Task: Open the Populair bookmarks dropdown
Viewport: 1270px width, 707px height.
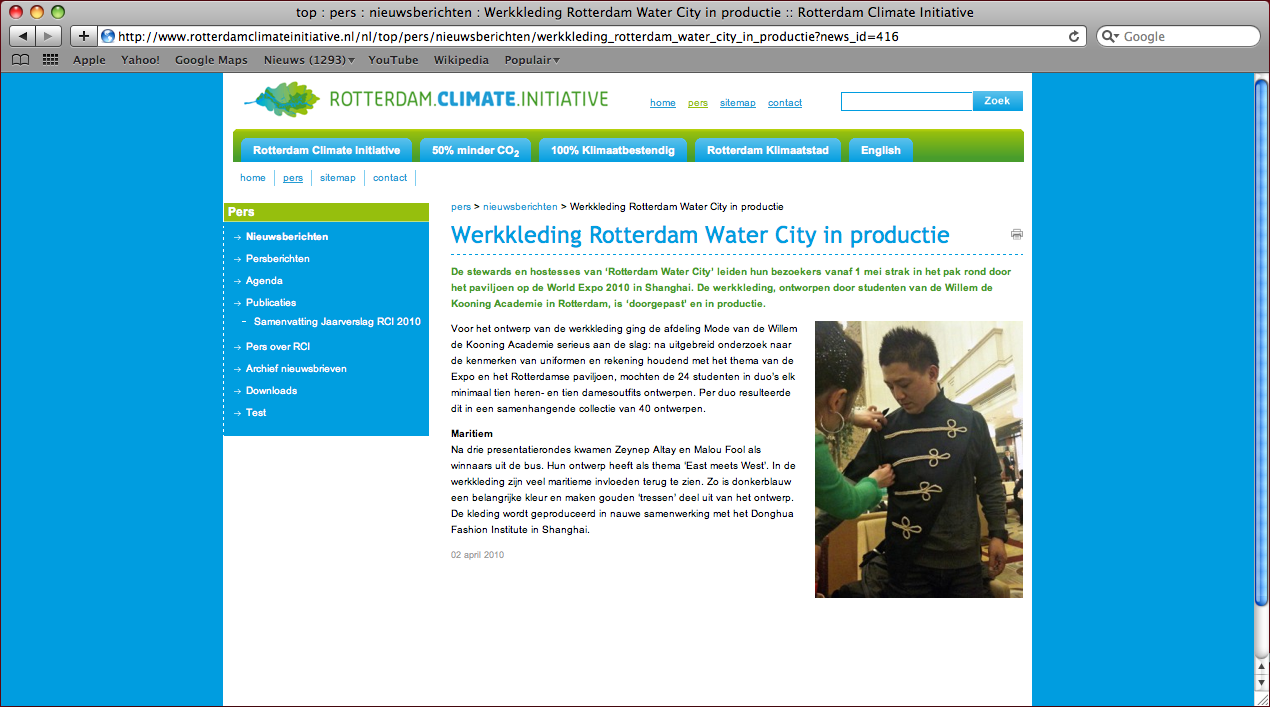Action: (x=532, y=60)
